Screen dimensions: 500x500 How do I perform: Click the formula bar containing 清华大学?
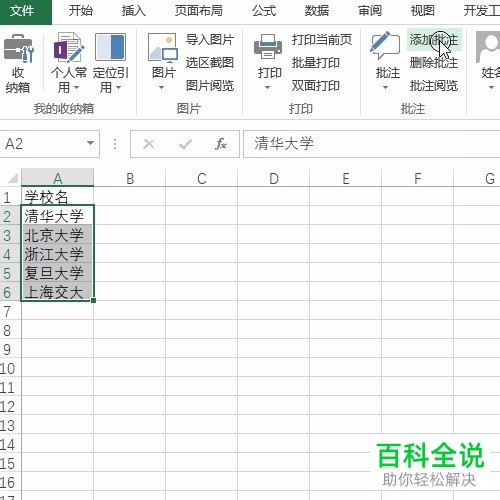point(372,144)
